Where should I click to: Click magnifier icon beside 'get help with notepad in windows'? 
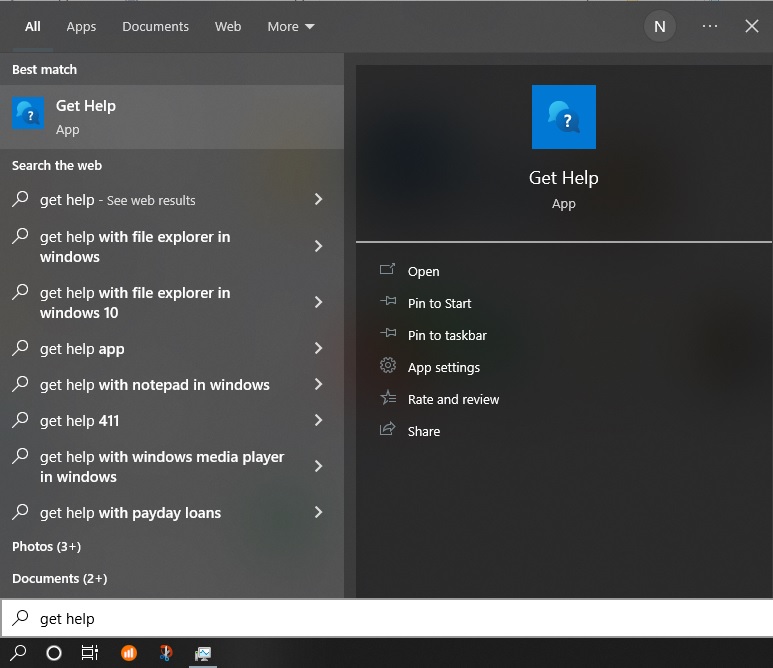click(x=20, y=384)
